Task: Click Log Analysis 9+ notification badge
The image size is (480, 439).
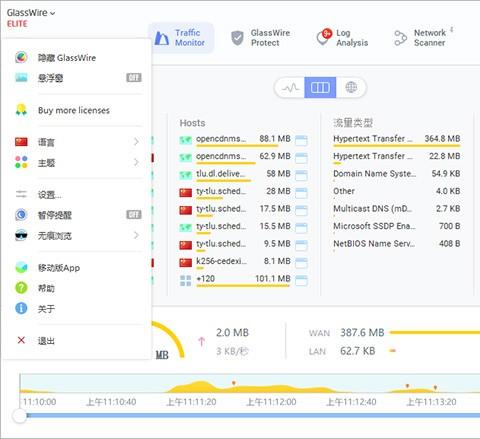Action: 327,33
